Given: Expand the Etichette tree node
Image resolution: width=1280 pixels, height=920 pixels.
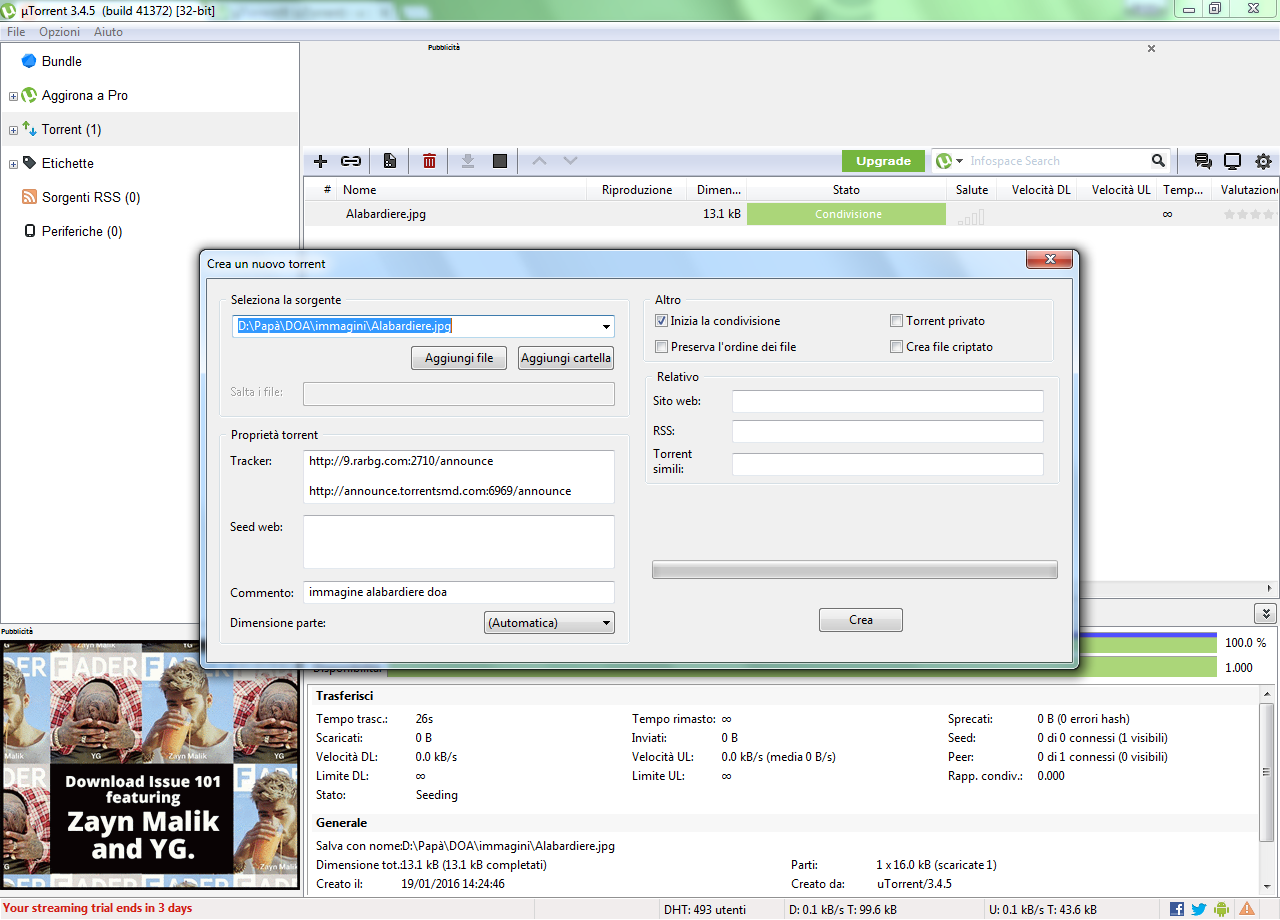Looking at the screenshot, I should [13, 164].
